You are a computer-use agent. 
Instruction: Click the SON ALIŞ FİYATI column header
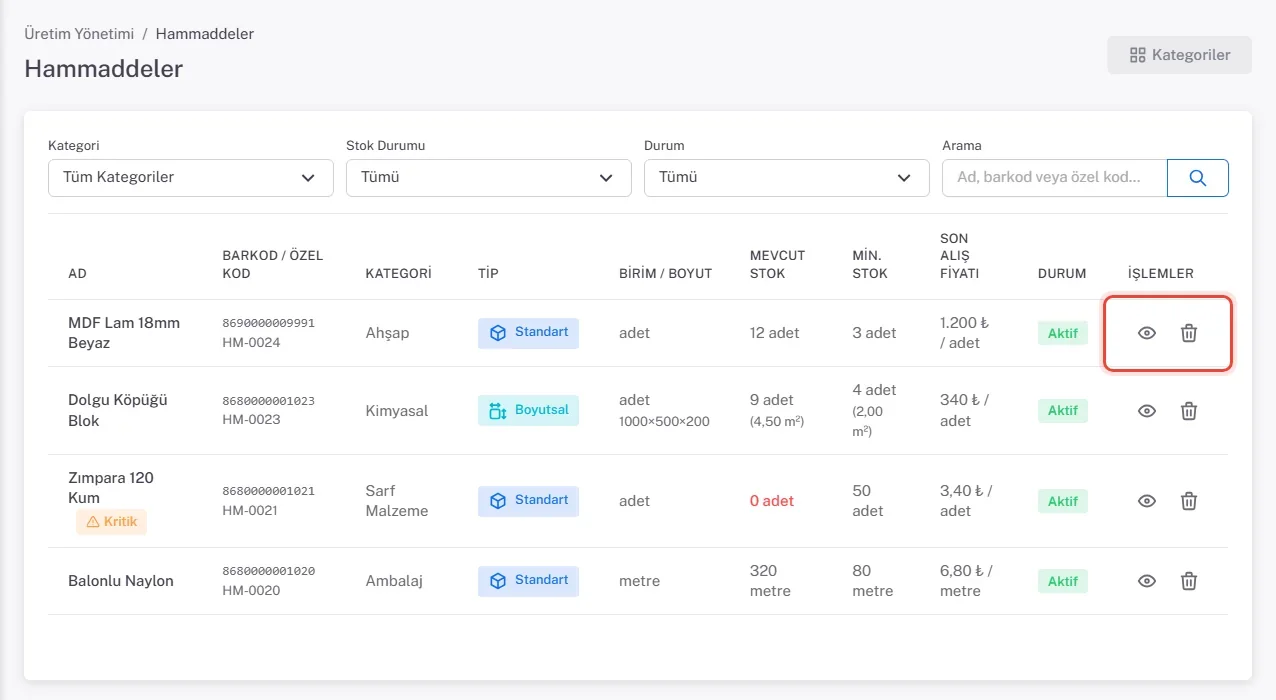[x=960, y=256]
